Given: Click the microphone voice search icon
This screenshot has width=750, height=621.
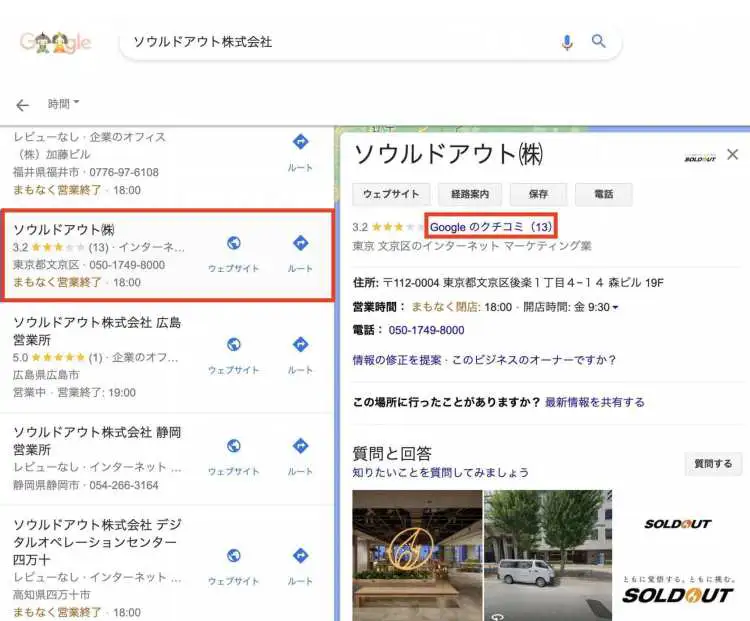Looking at the screenshot, I should (x=567, y=42).
